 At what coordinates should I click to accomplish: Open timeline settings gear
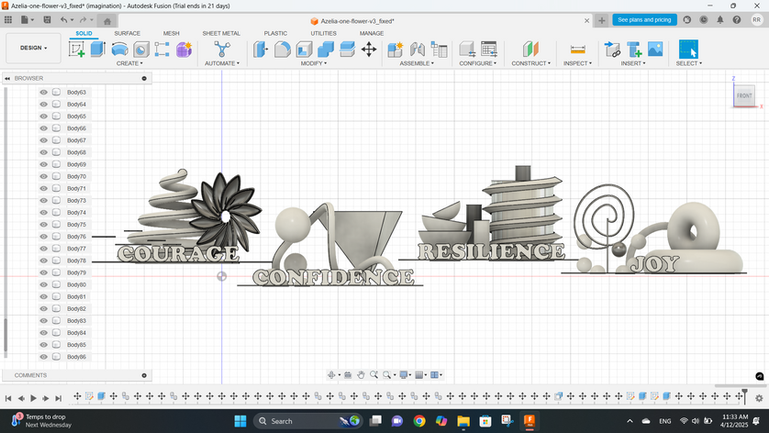pos(759,398)
